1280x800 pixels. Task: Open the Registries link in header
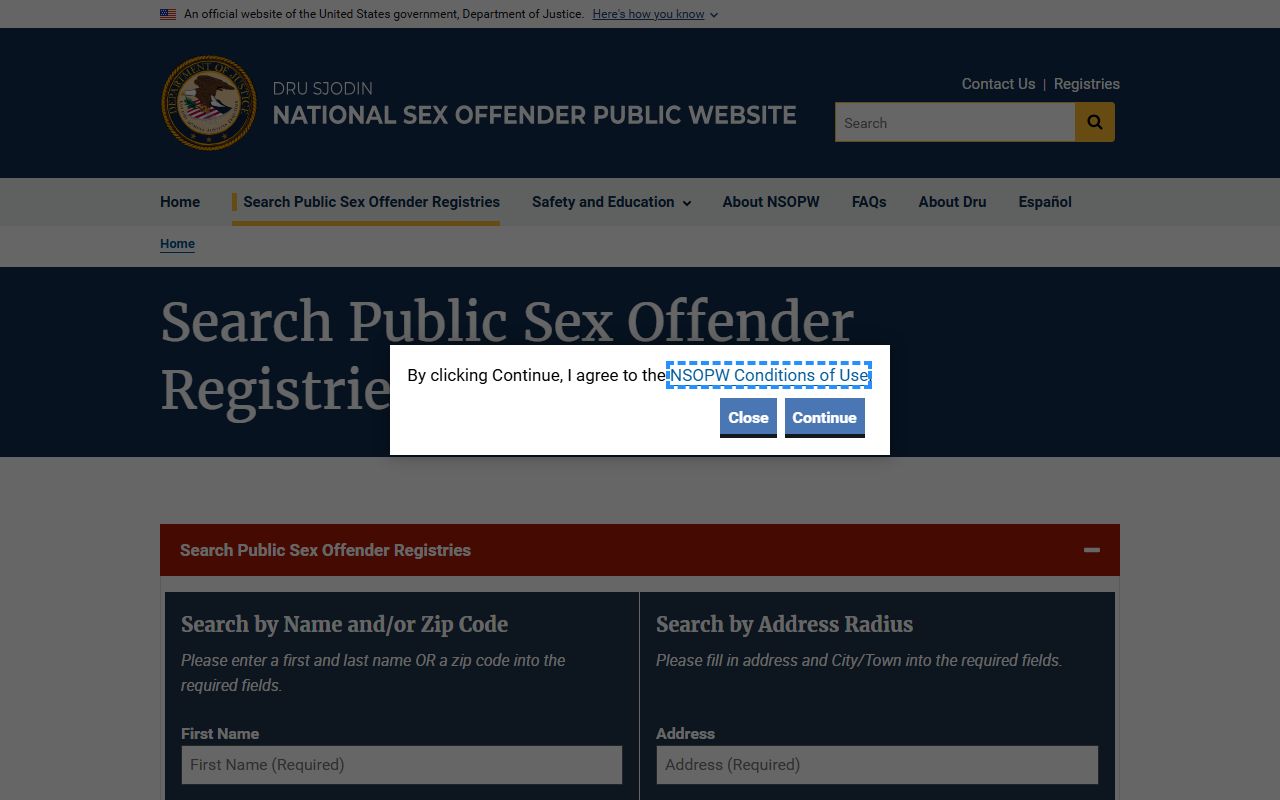[x=1087, y=84]
